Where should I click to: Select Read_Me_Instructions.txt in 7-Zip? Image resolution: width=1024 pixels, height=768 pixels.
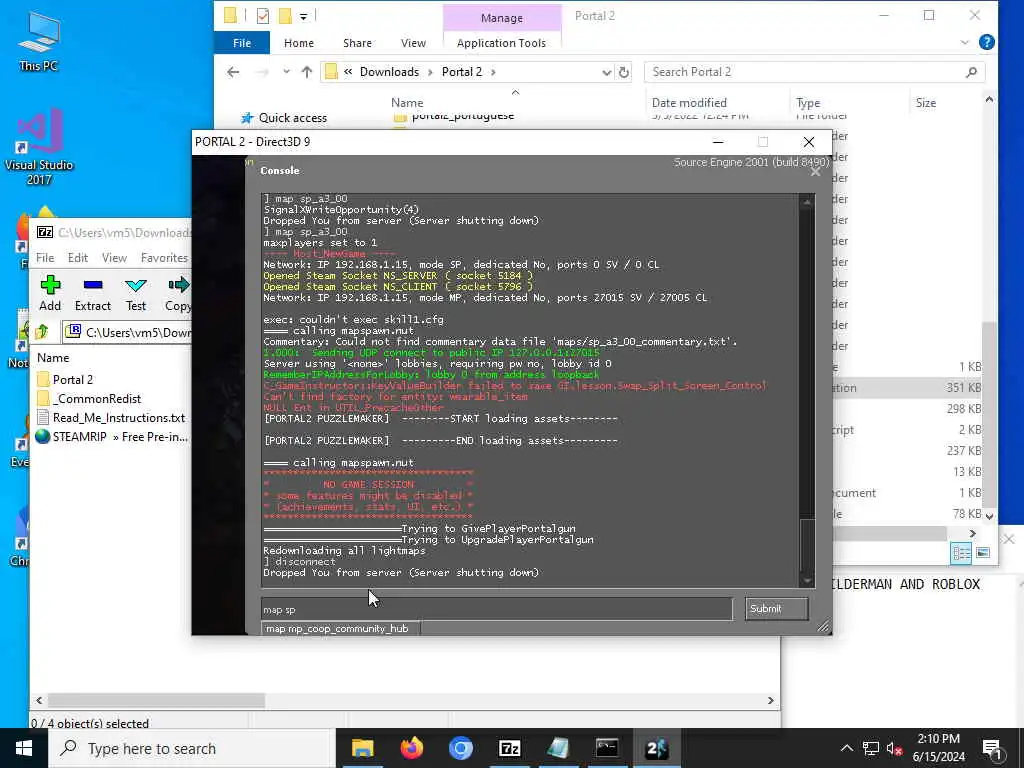point(110,417)
